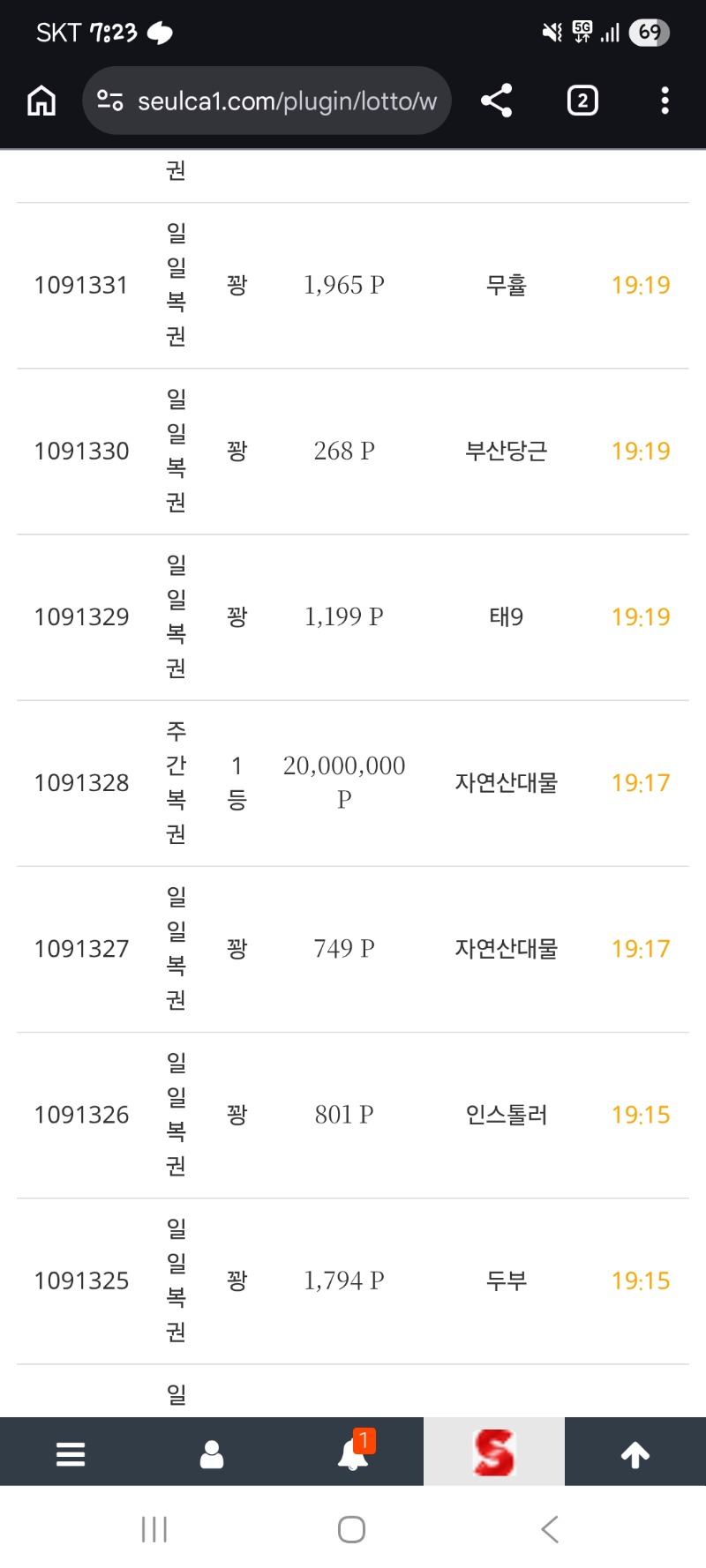Tap the Android recent apps button
Viewport: 706px width, 1568px height.
pos(154,1529)
